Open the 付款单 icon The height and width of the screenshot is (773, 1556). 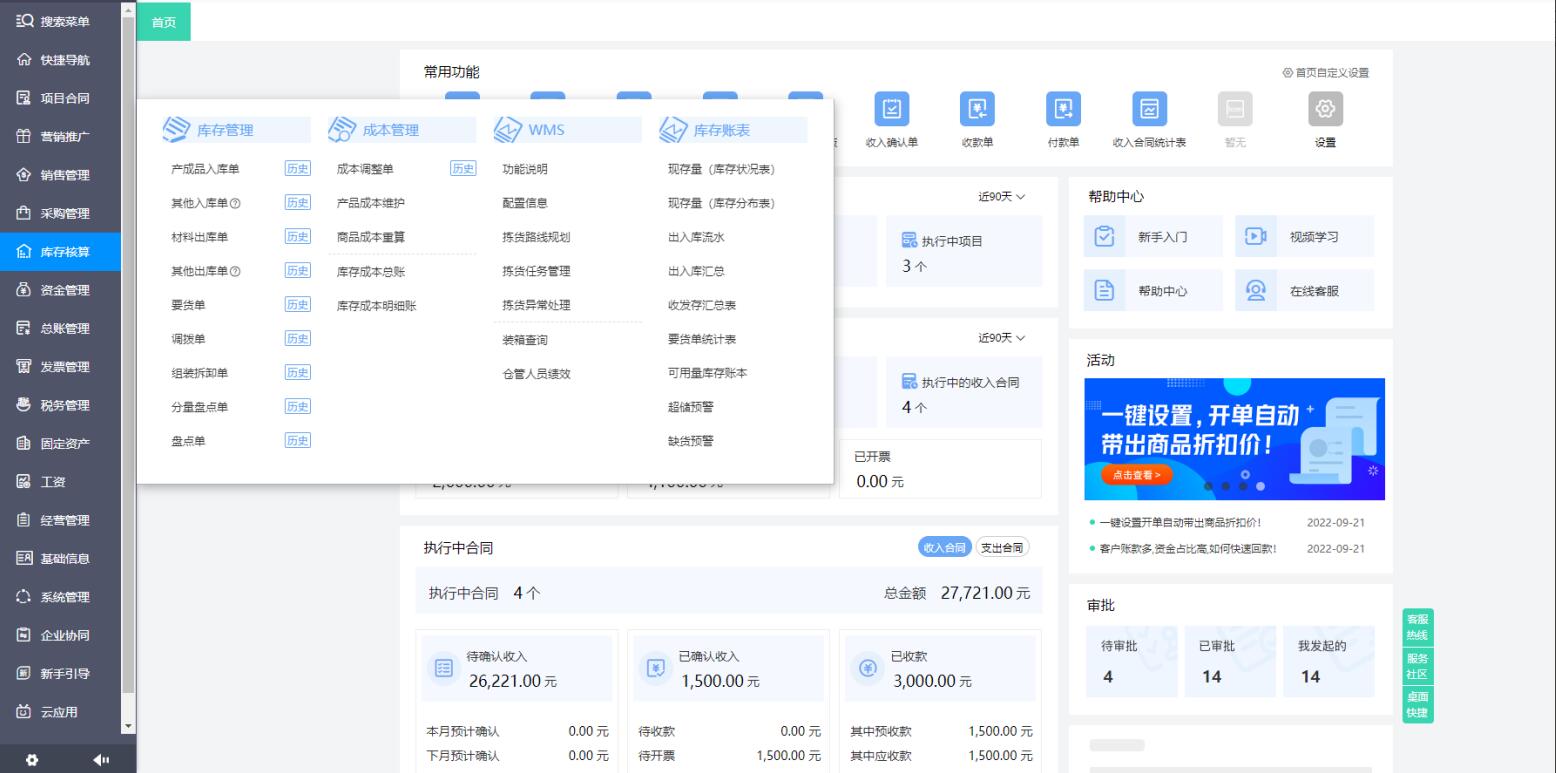tap(1062, 120)
